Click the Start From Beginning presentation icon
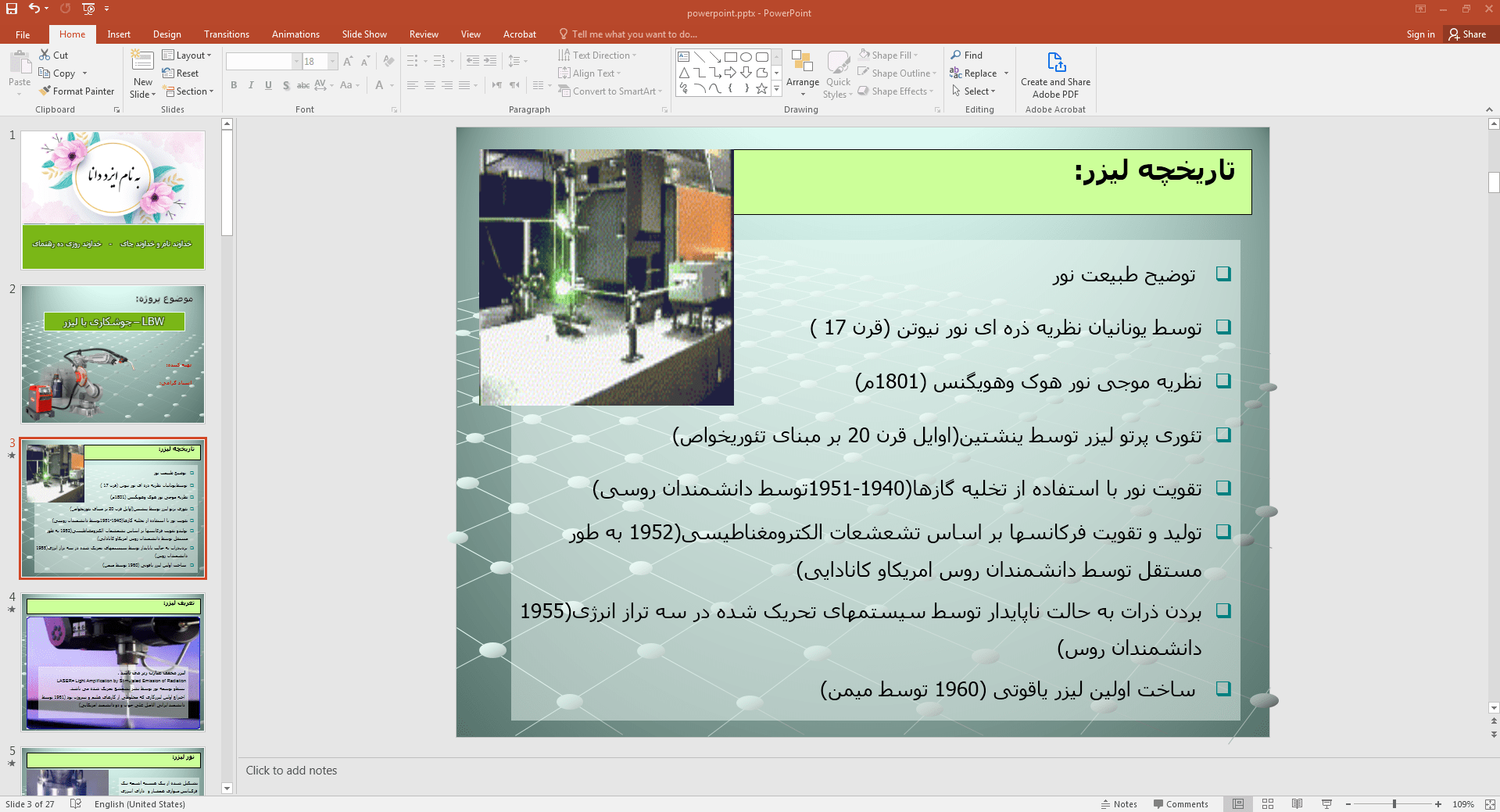 pyautogui.click(x=88, y=9)
